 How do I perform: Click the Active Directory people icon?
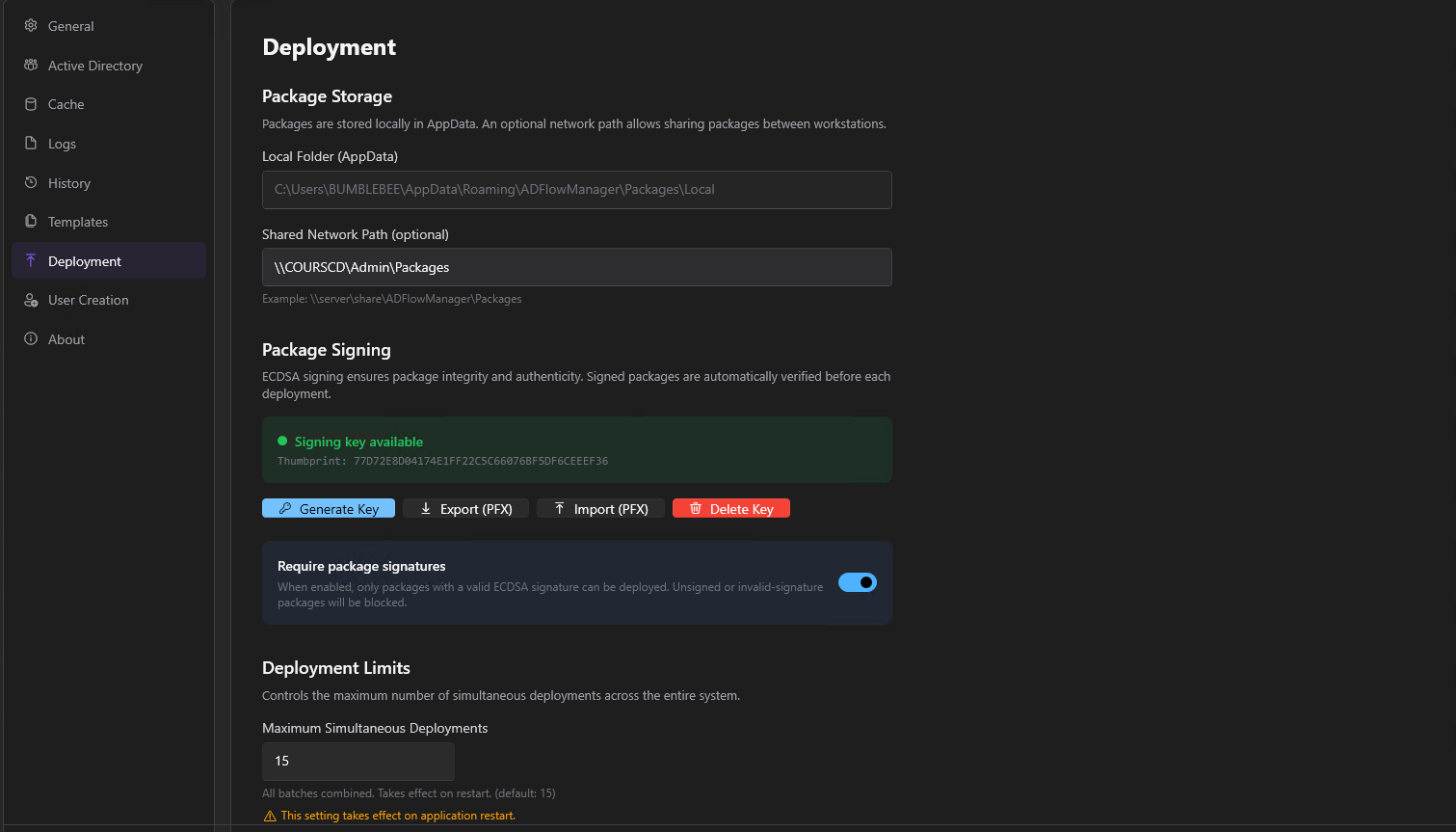(32, 65)
